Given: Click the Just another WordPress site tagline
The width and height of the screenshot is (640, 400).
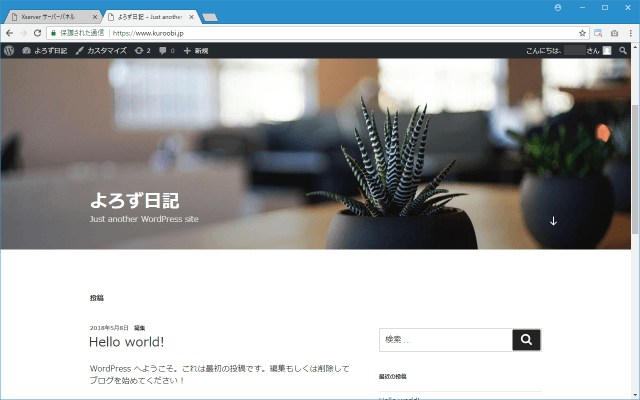Looking at the screenshot, I should (x=144, y=219).
